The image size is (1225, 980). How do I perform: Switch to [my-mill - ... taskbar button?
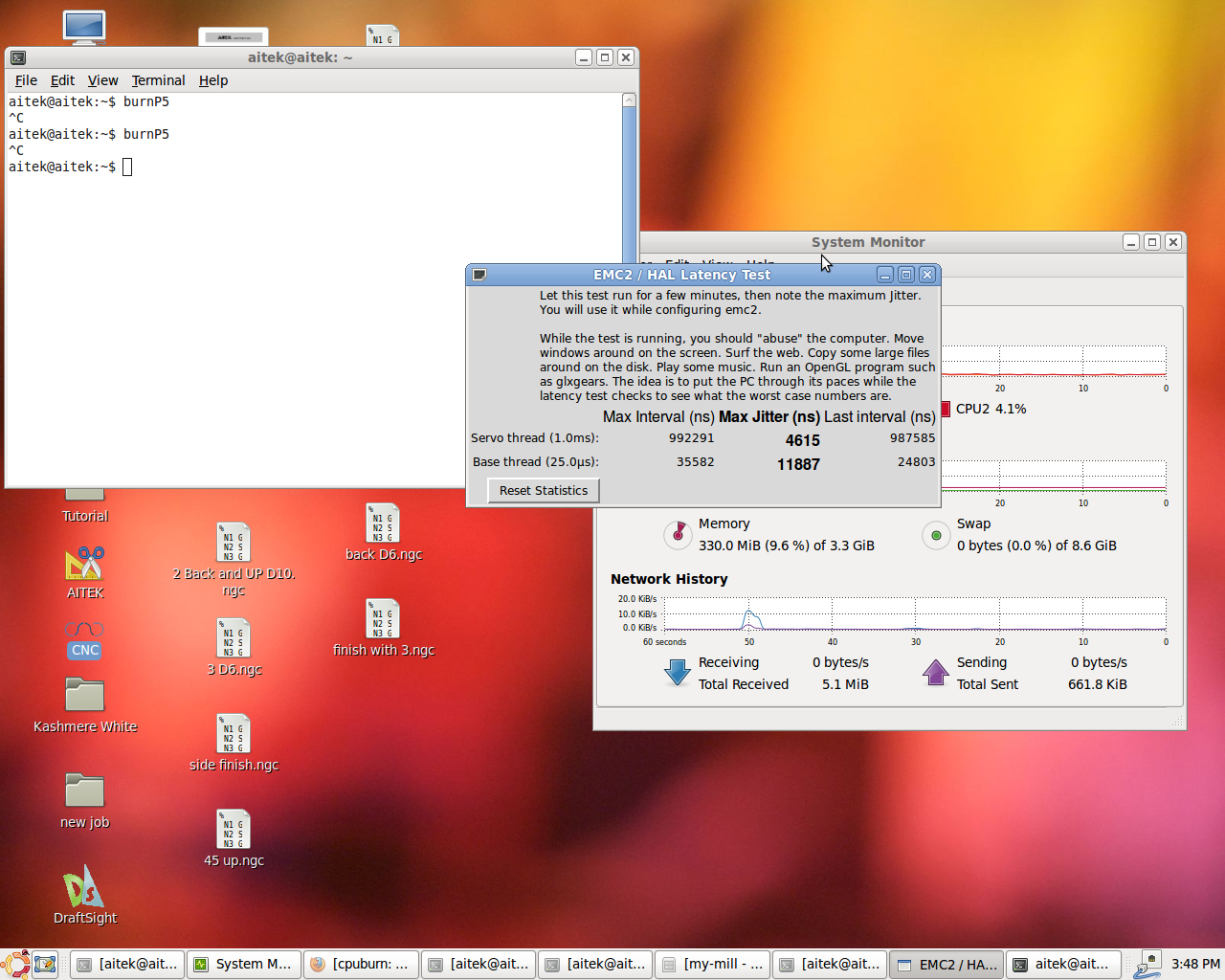point(712,964)
